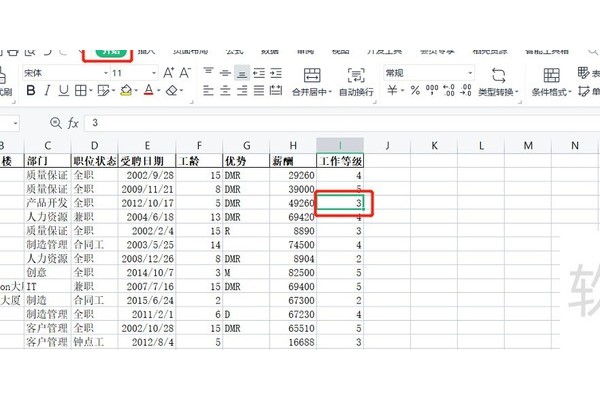600x400 pixels.
Task: Select the cell containing 钟点工
Action: tap(95, 342)
